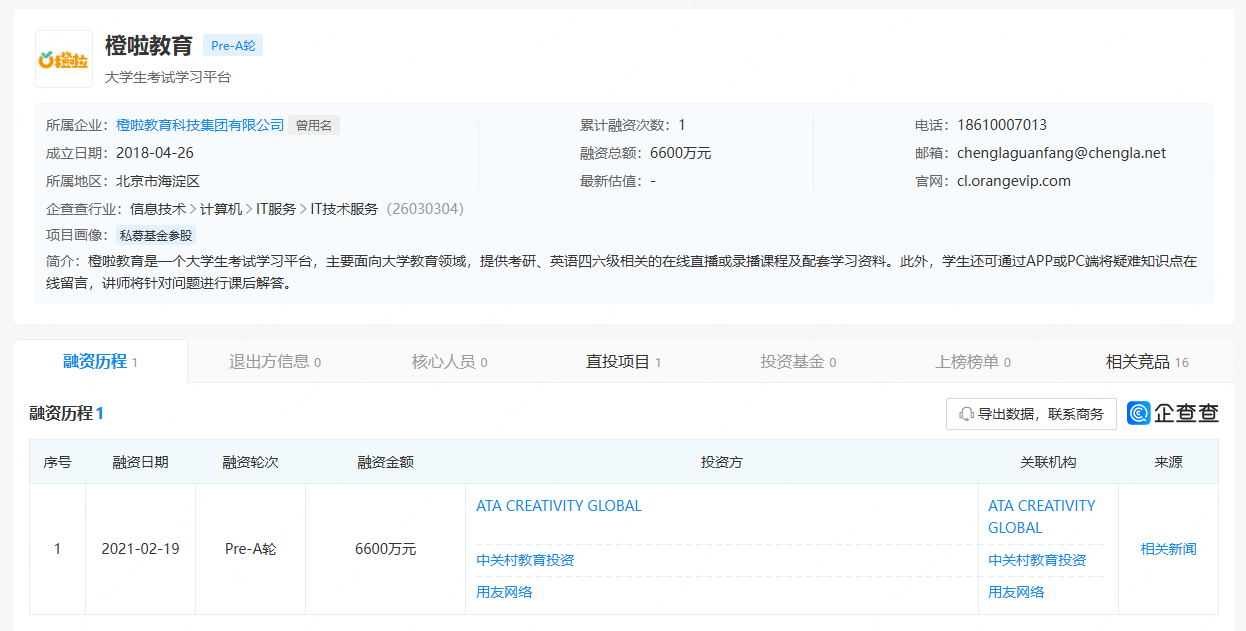Click the 企查查 logo icon
This screenshot has width=1246, height=631.
(1139, 413)
